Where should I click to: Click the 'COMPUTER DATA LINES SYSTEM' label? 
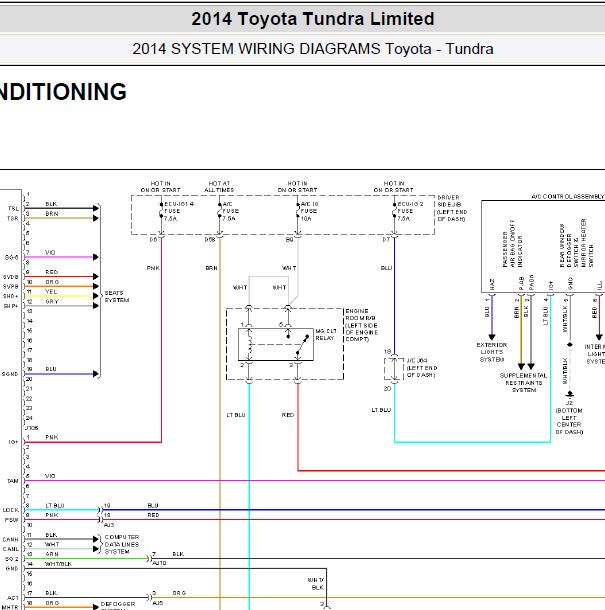[121, 544]
